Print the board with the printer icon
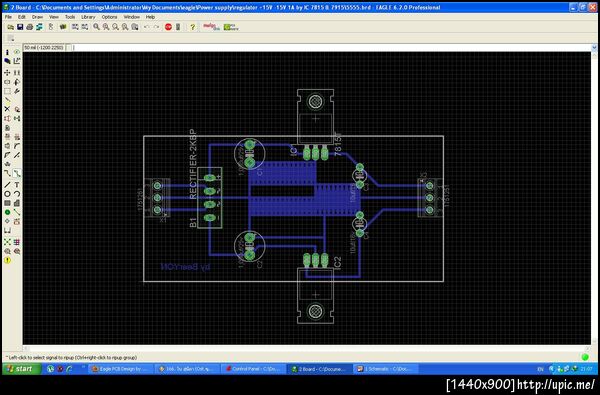 coord(29,27)
